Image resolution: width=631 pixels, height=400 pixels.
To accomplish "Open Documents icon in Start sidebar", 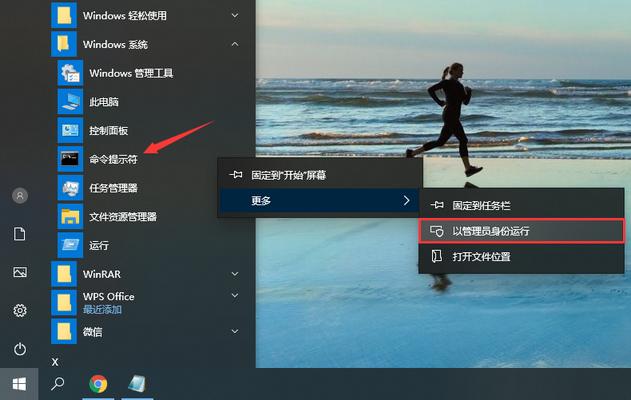I will tap(20, 233).
